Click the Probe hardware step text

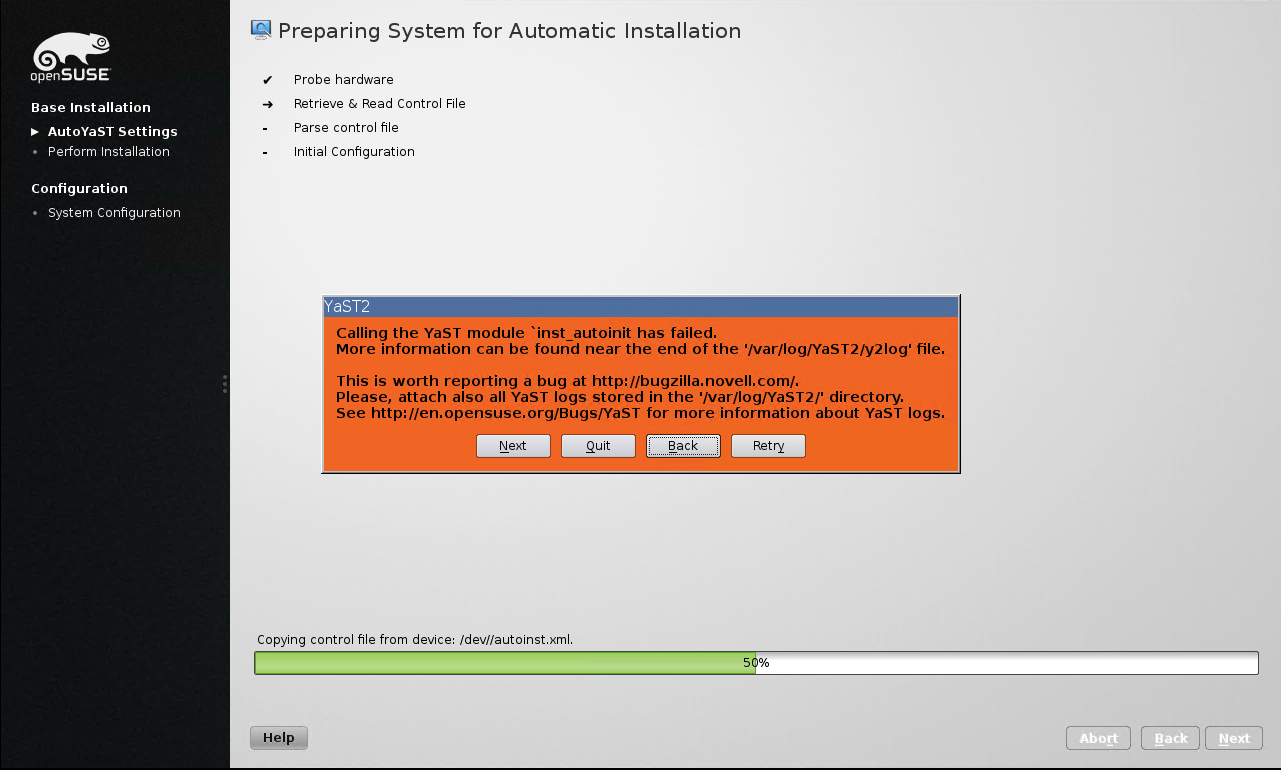tap(344, 80)
